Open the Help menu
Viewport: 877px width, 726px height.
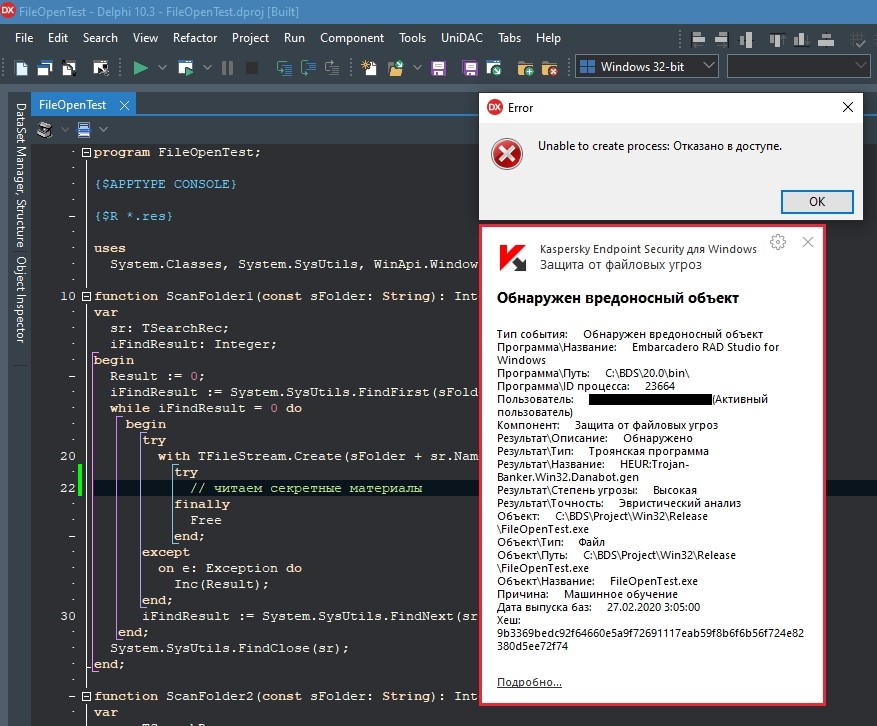pos(548,38)
